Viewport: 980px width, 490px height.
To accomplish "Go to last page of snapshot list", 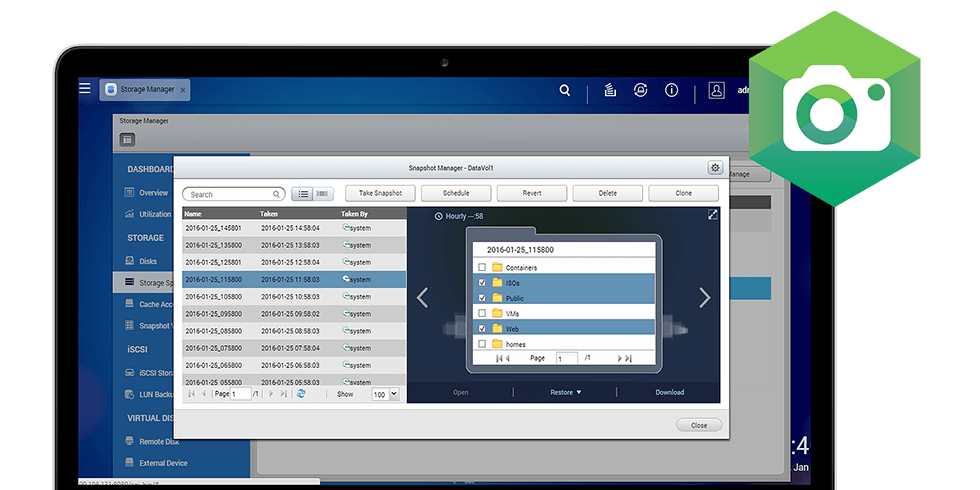I will [x=283, y=394].
